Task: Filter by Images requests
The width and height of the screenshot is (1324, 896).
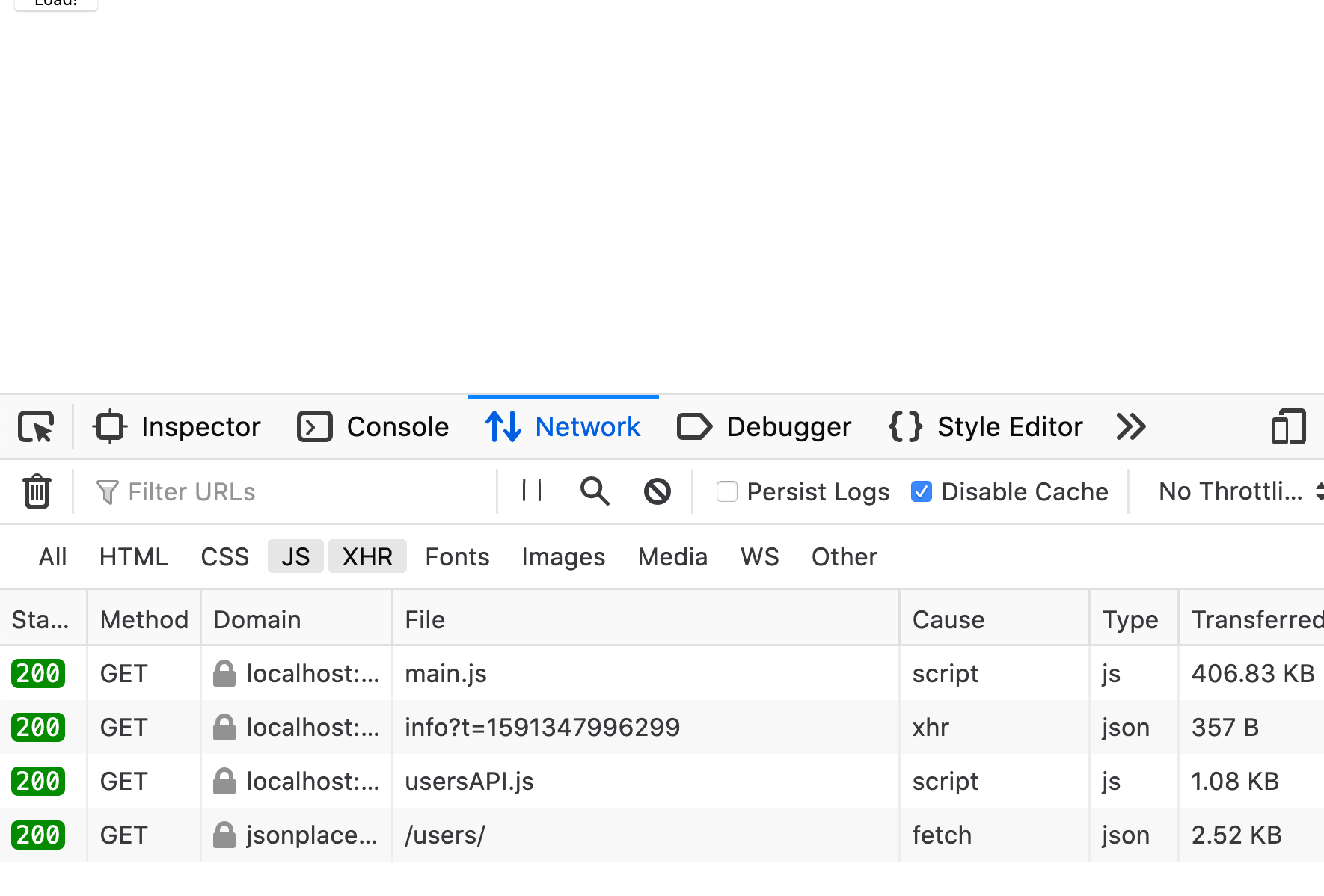Action: (563, 556)
